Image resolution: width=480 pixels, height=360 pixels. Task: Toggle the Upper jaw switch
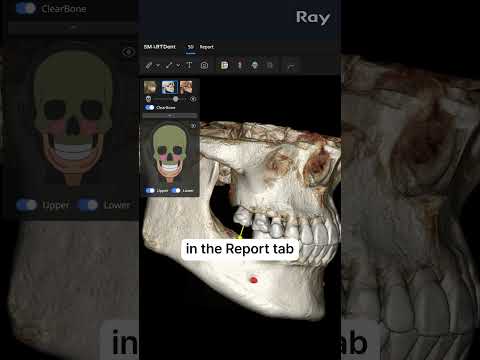click(150, 190)
